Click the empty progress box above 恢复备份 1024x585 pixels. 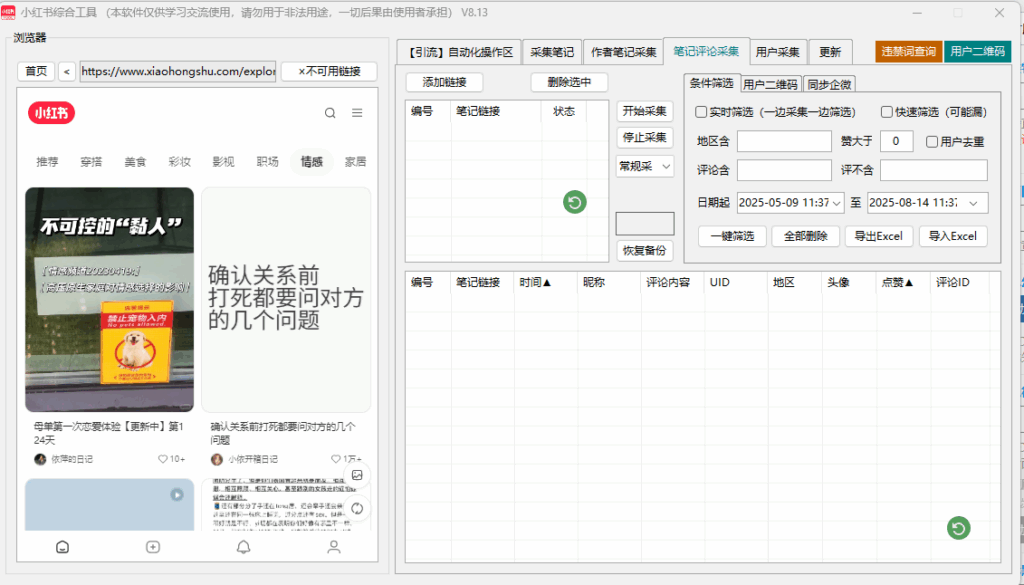click(645, 224)
